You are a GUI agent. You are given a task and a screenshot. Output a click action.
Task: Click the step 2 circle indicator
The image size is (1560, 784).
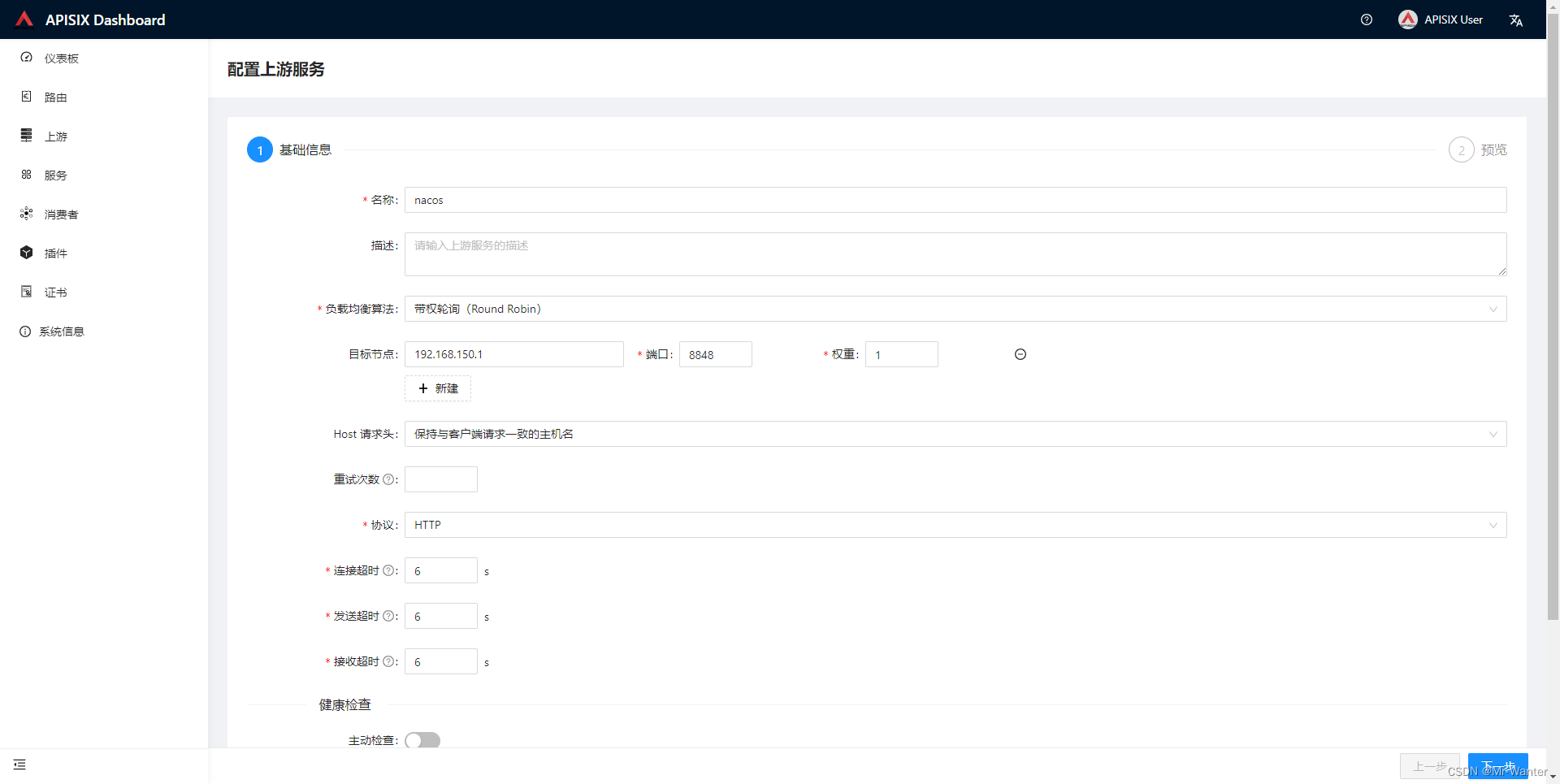(x=1462, y=149)
